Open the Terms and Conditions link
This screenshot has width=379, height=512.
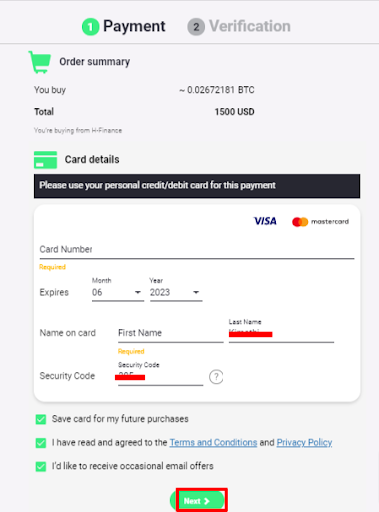(213, 443)
